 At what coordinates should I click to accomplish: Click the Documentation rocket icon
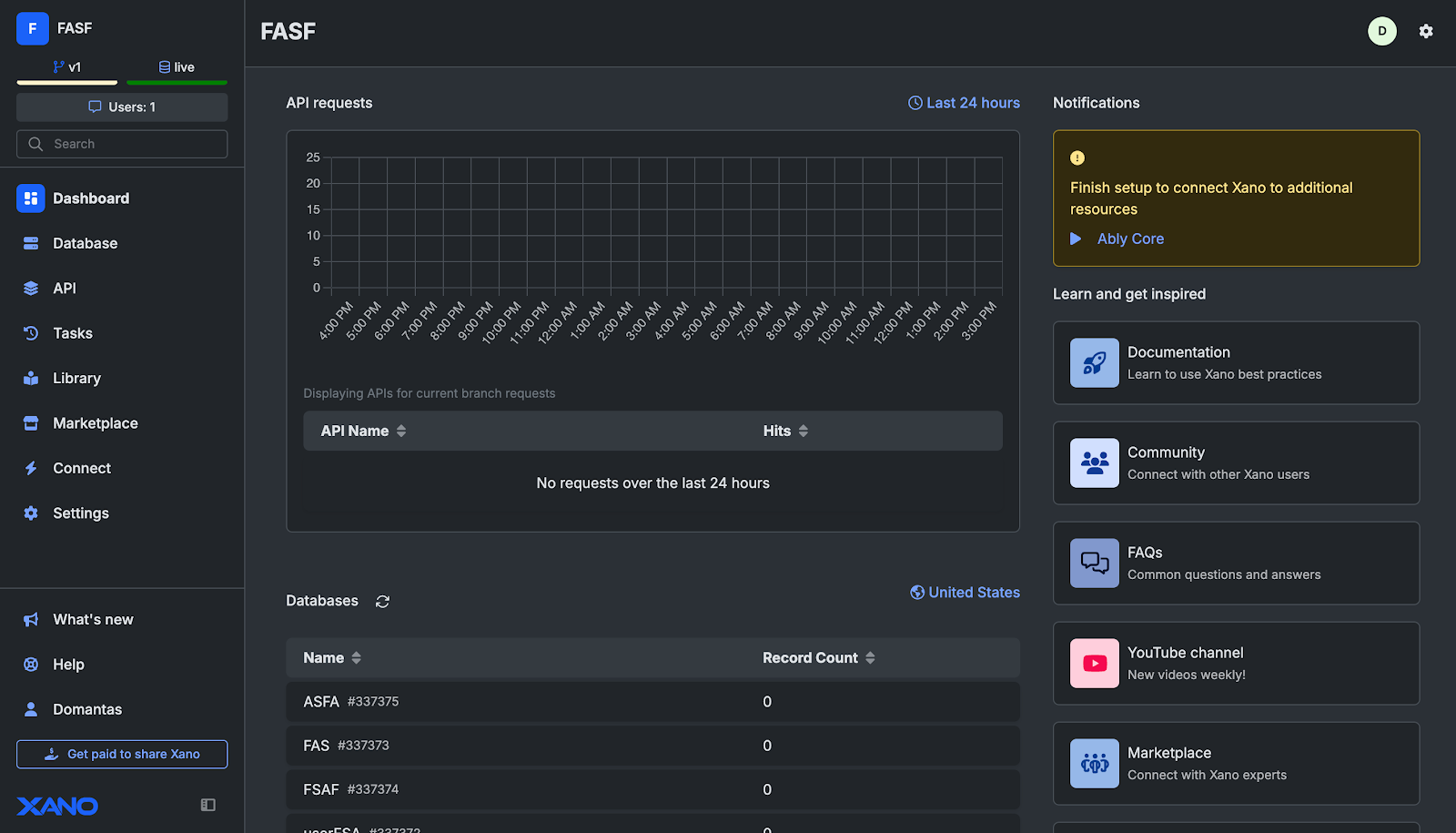point(1095,363)
